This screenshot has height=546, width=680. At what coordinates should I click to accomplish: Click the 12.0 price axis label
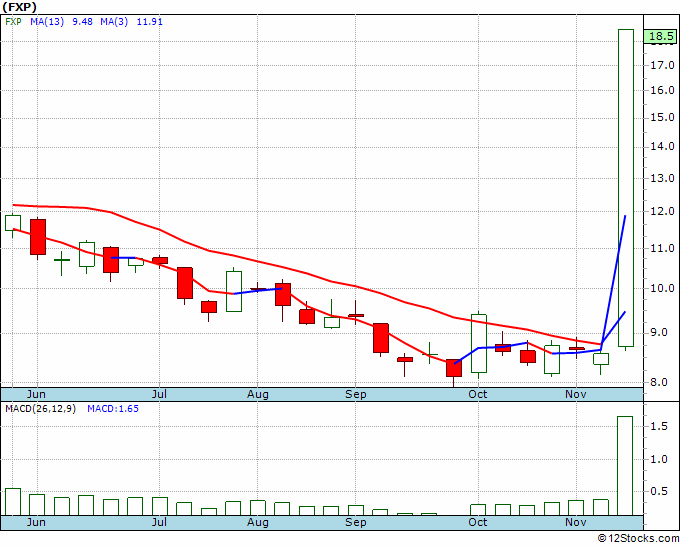point(659,213)
